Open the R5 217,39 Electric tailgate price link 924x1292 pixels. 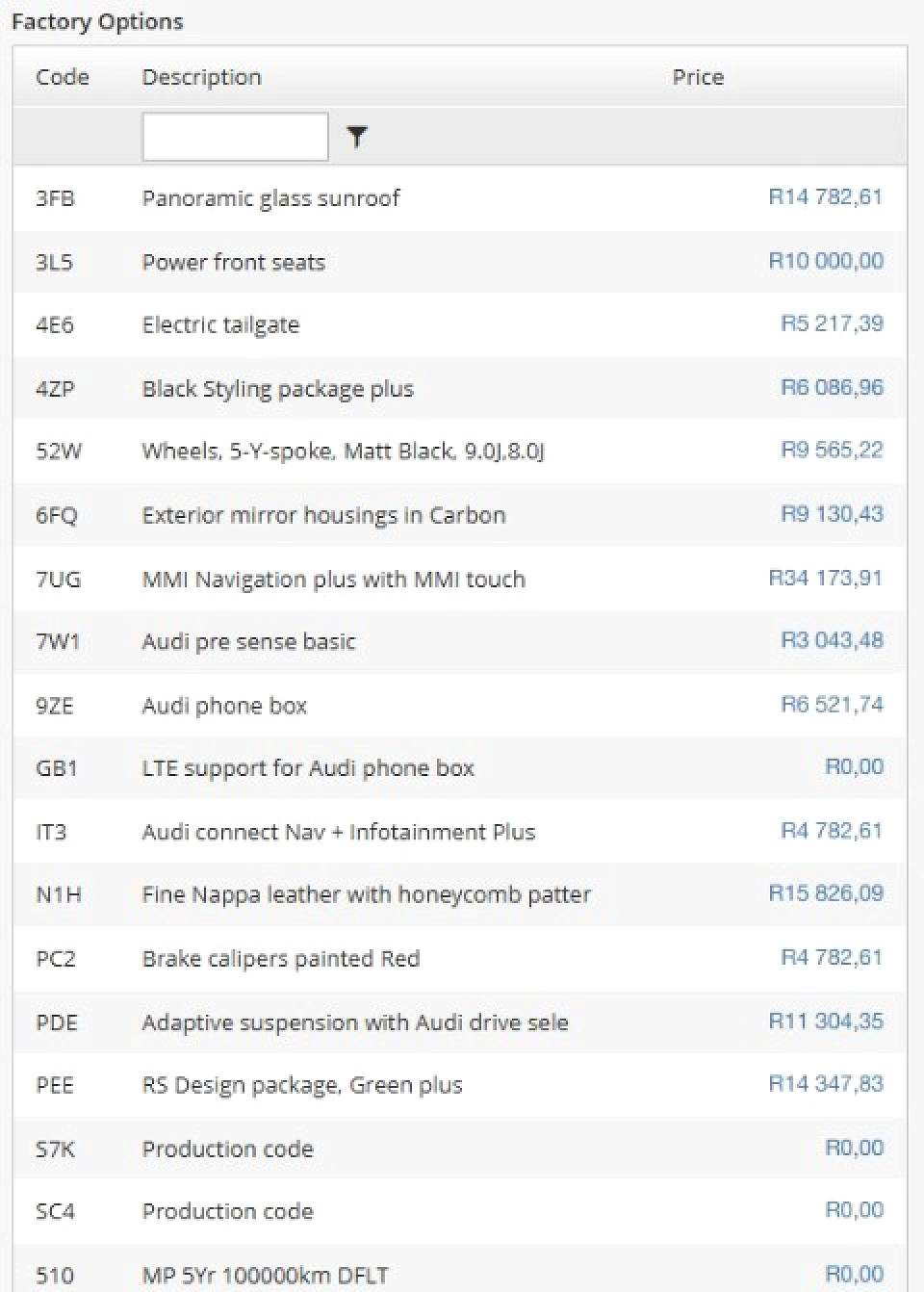(832, 323)
